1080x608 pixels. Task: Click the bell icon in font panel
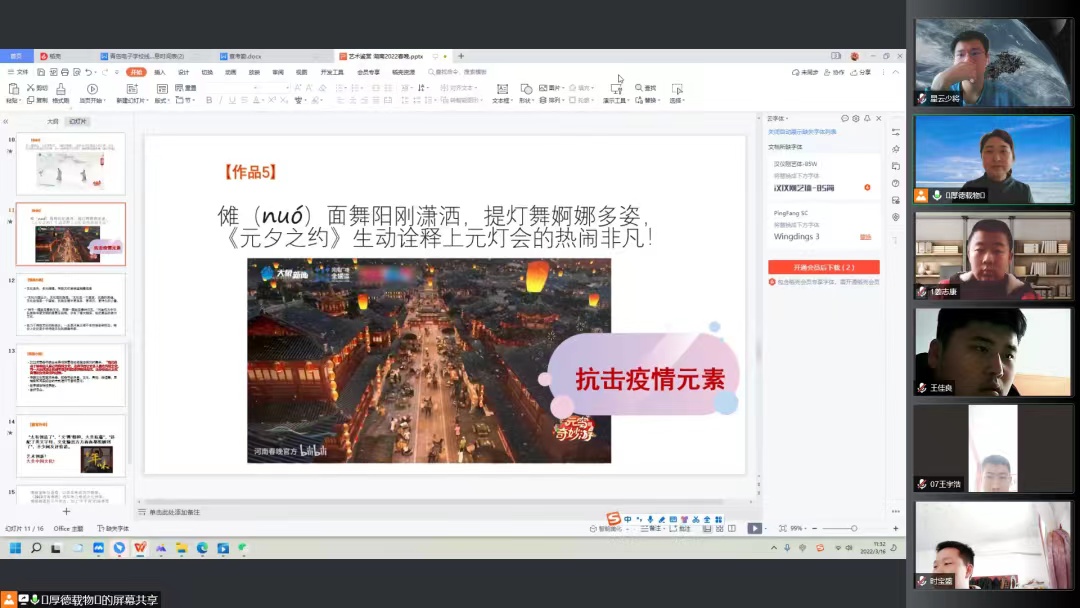pyautogui.click(x=867, y=118)
